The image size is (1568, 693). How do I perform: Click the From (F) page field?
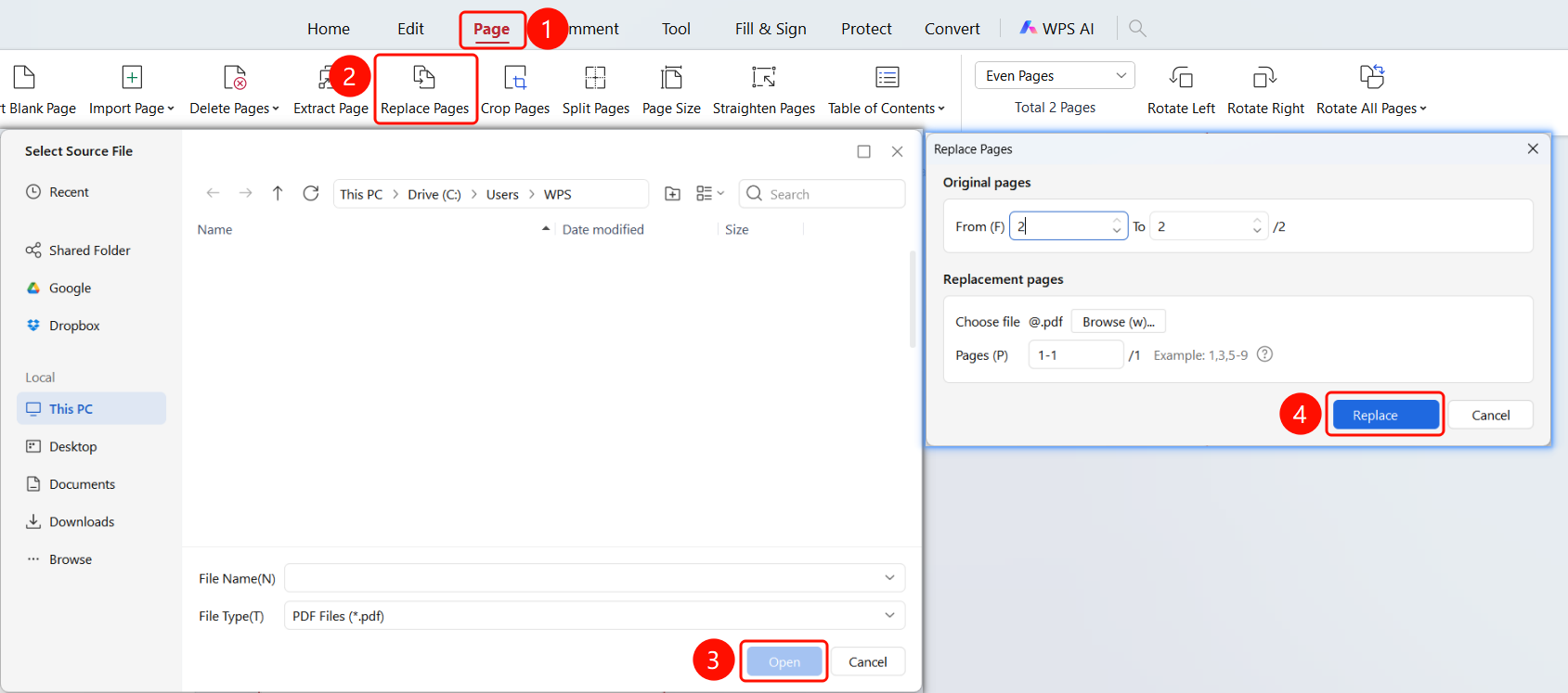[x=1069, y=225]
